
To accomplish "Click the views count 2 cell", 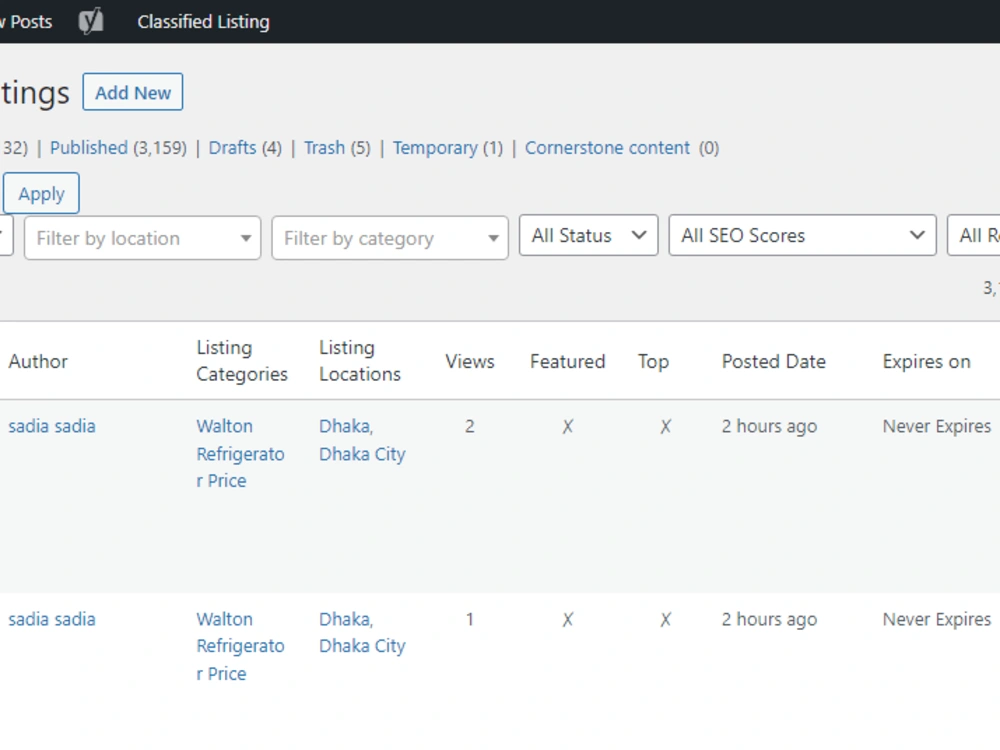I will click(469, 427).
